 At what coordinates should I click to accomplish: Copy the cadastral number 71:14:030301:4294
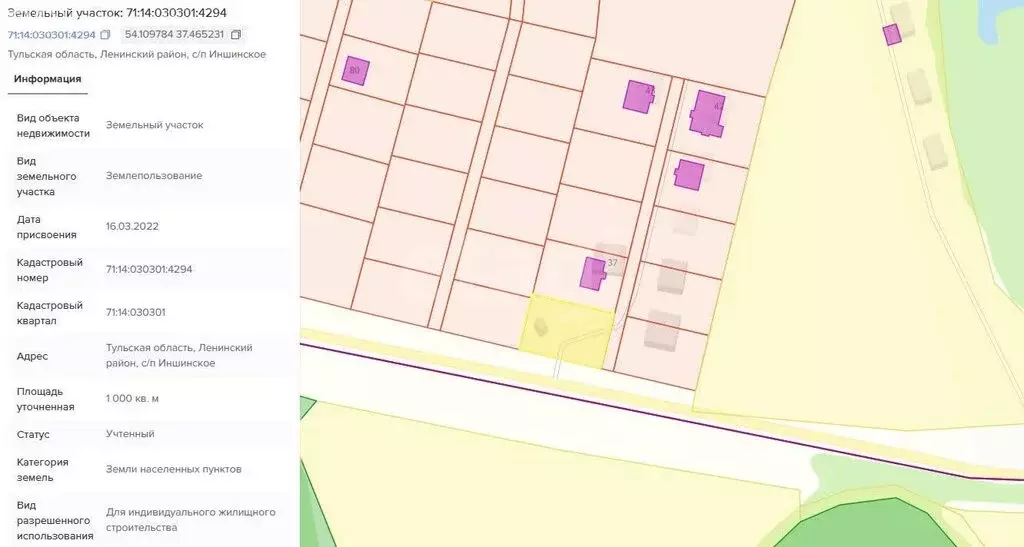[x=105, y=35]
